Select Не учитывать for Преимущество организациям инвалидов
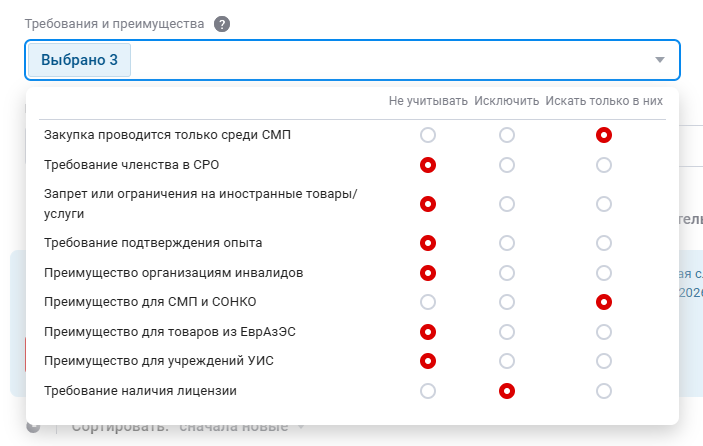Screen dimensions: 703x446 coord(428,273)
